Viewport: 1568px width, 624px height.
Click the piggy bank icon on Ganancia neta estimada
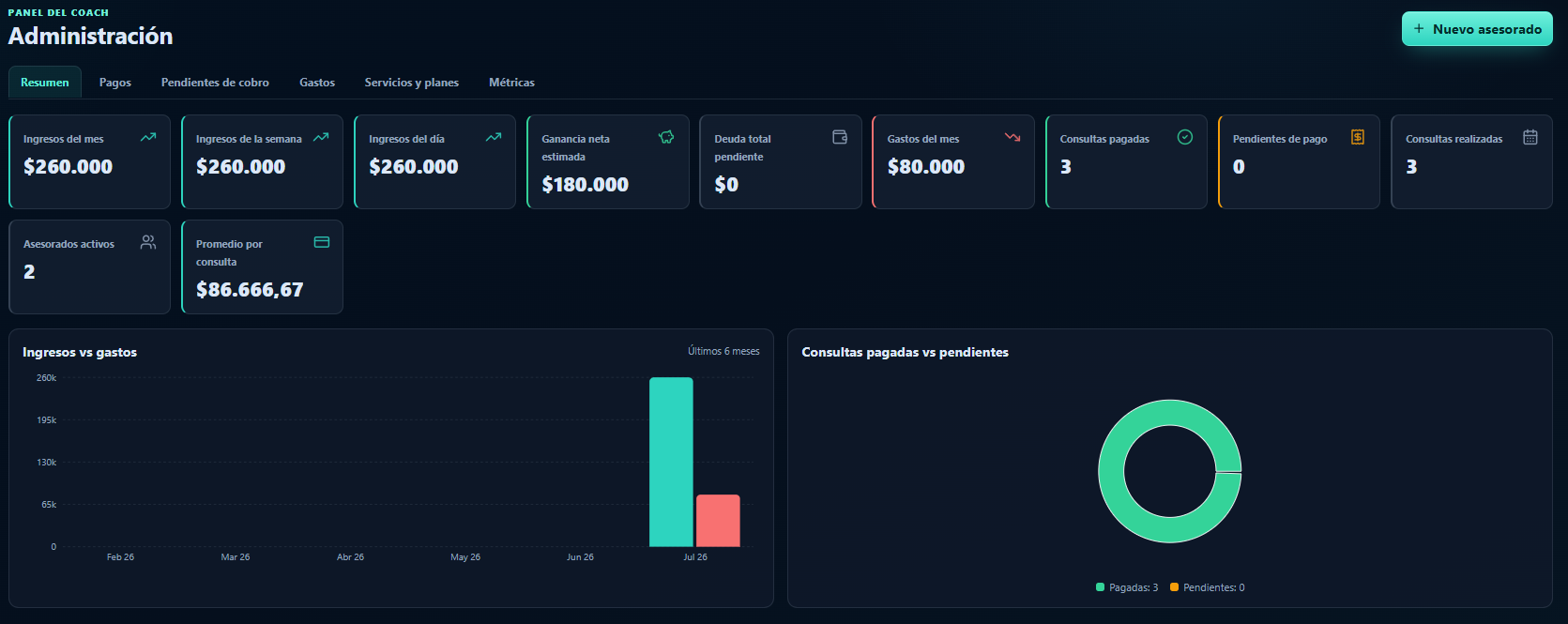(x=666, y=137)
